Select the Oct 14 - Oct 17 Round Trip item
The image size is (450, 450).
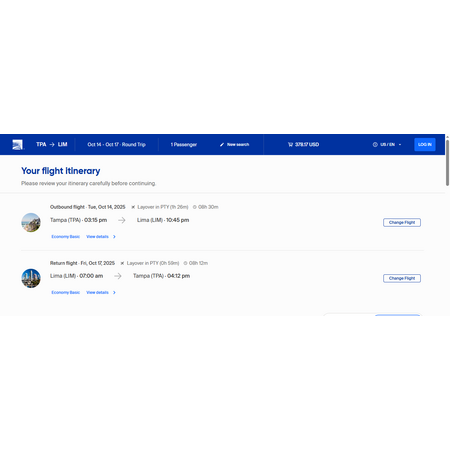point(116,144)
